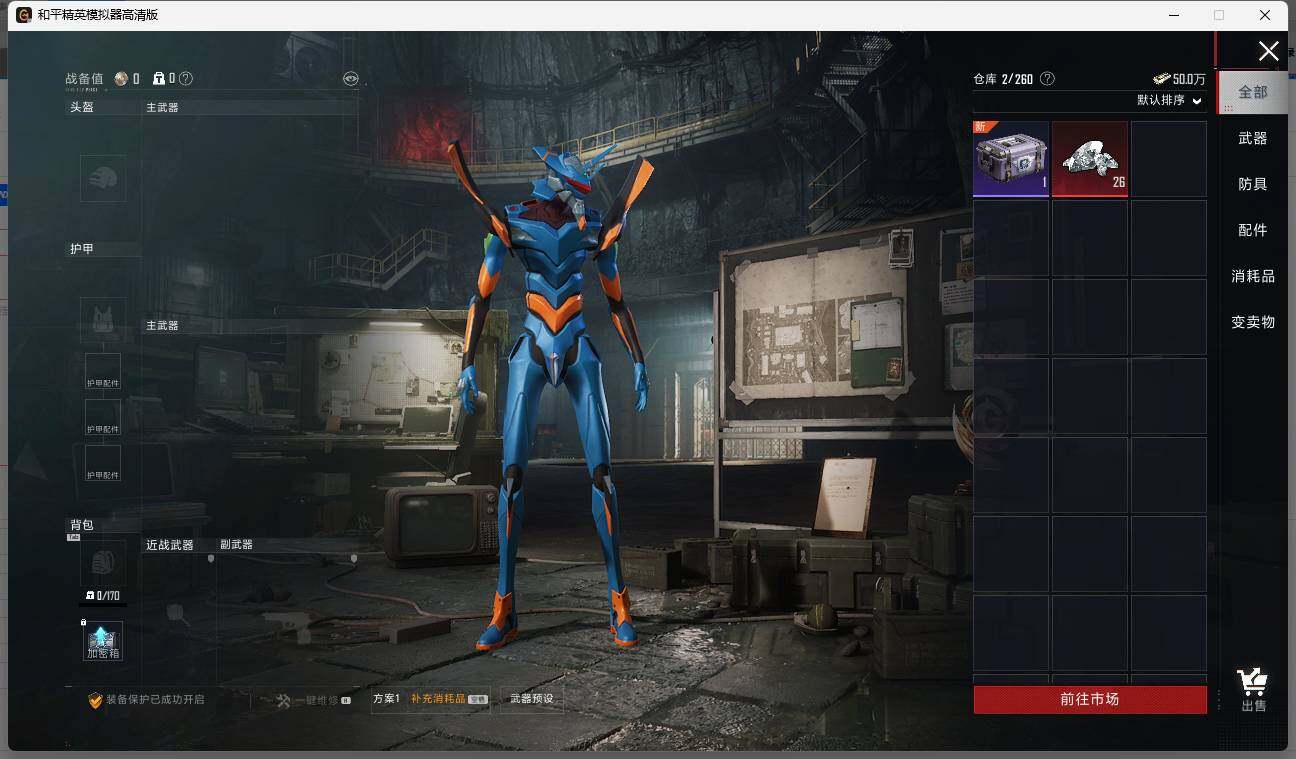The width and height of the screenshot is (1296, 759).
Task: Toggle the eye visibility icon above the loadout
Action: [350, 78]
